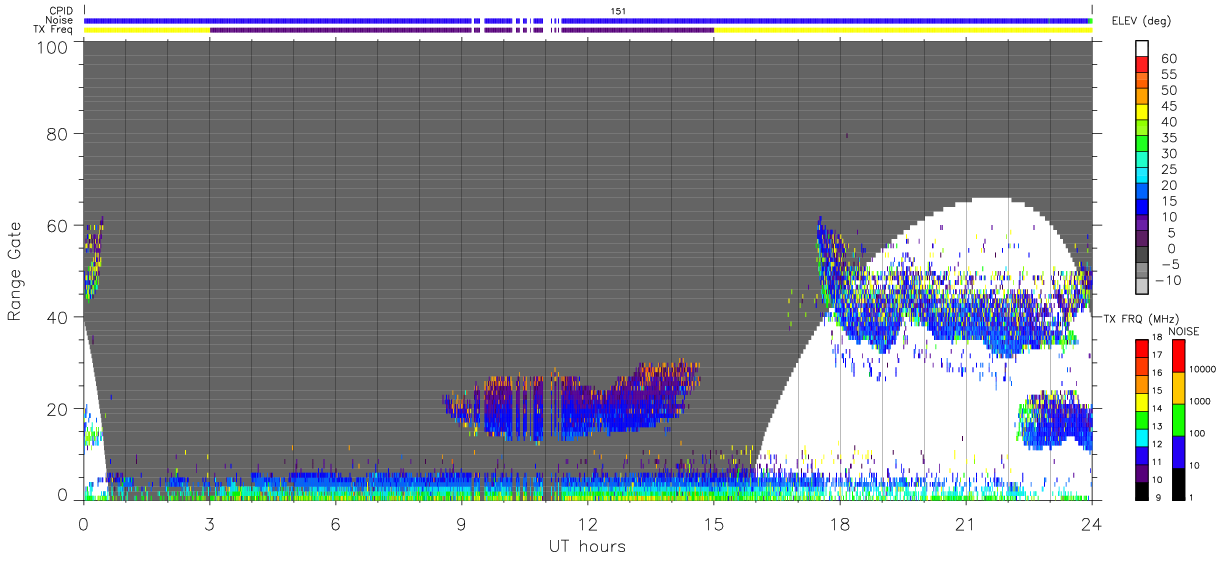Click the CPID value '151'
Screen dimensions: 1228x567
(x=617, y=11)
